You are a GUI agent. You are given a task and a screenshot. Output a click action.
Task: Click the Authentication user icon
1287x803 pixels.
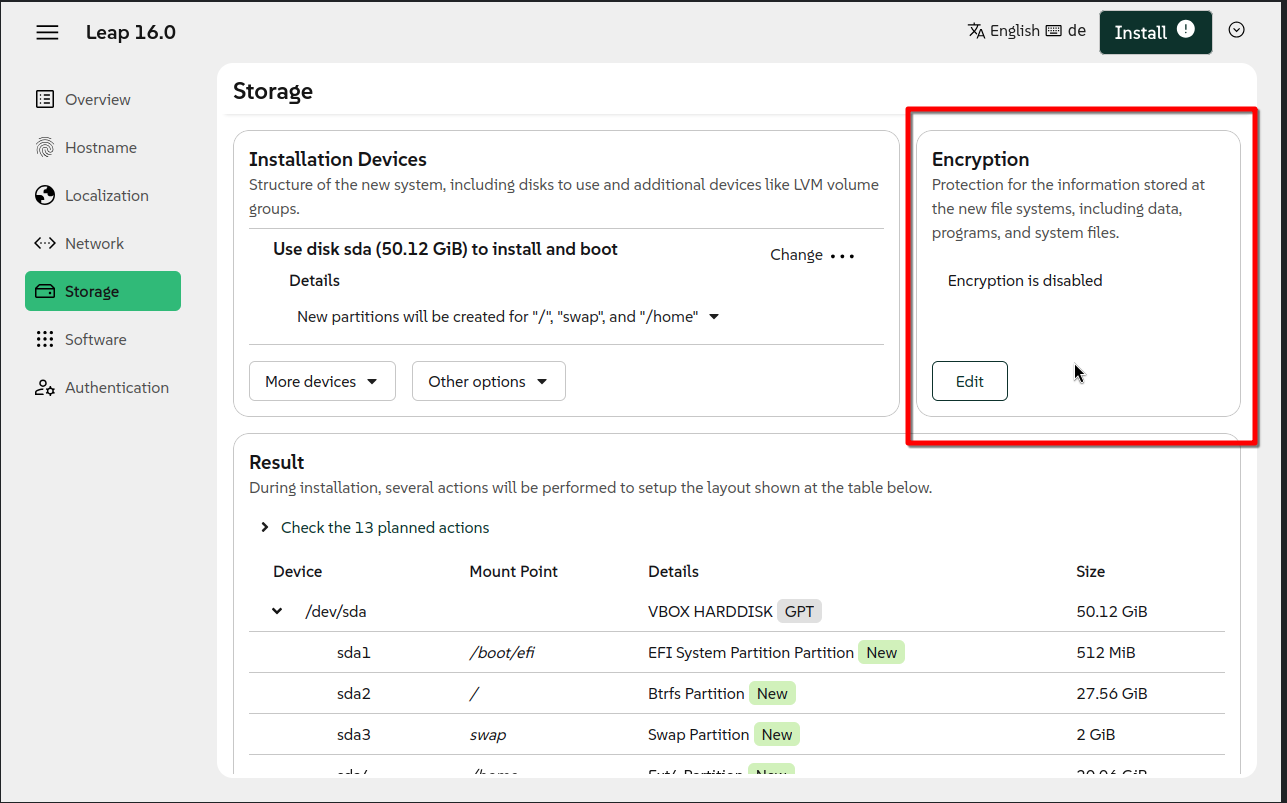45,387
